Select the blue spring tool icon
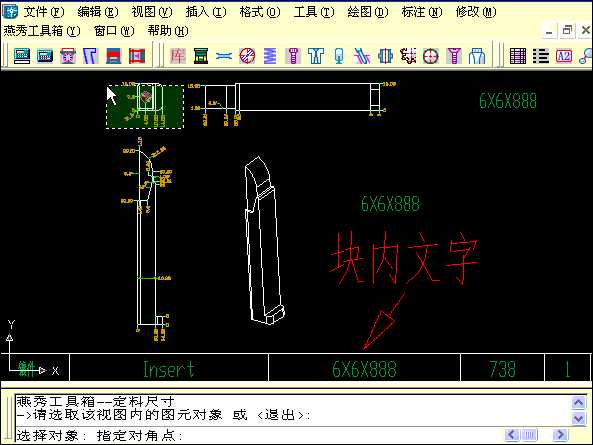The width and height of the screenshot is (593, 445). click(270, 56)
